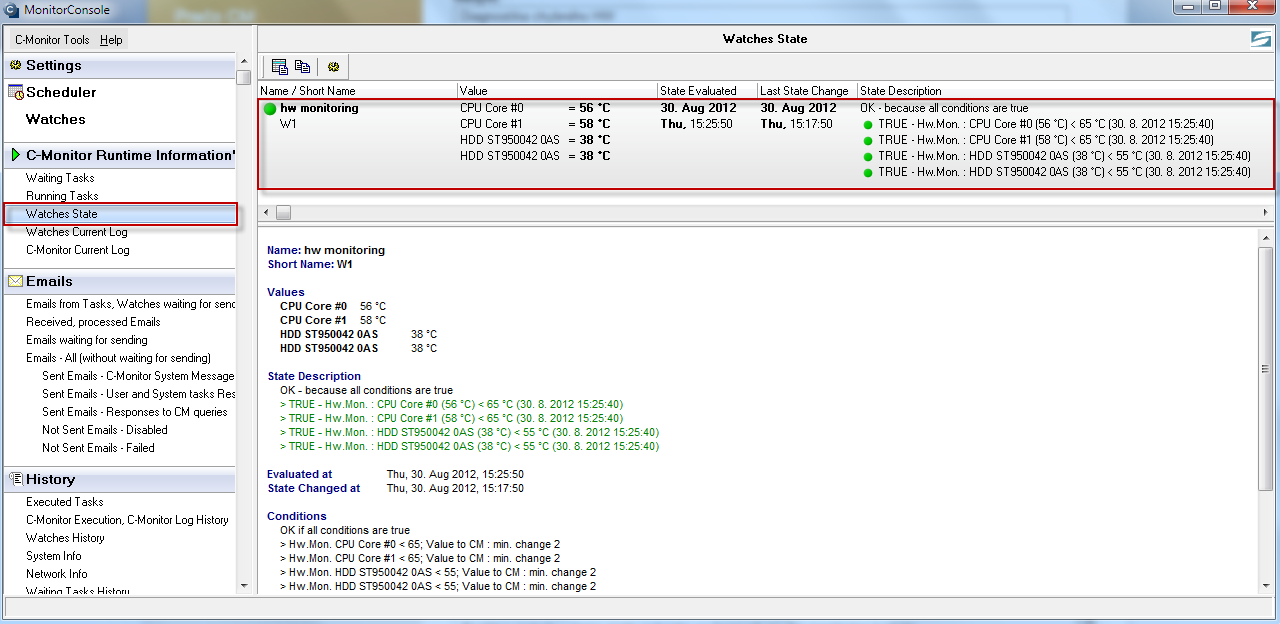1280x624 pixels.
Task: Click the sidebar vertical scrollbar thumb
Action: coord(244,77)
